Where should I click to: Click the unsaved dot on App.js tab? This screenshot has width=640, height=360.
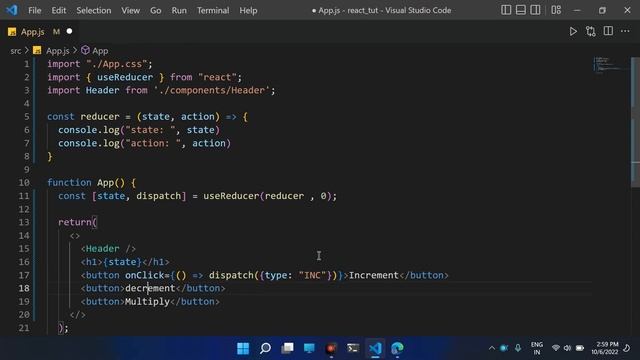click(69, 31)
